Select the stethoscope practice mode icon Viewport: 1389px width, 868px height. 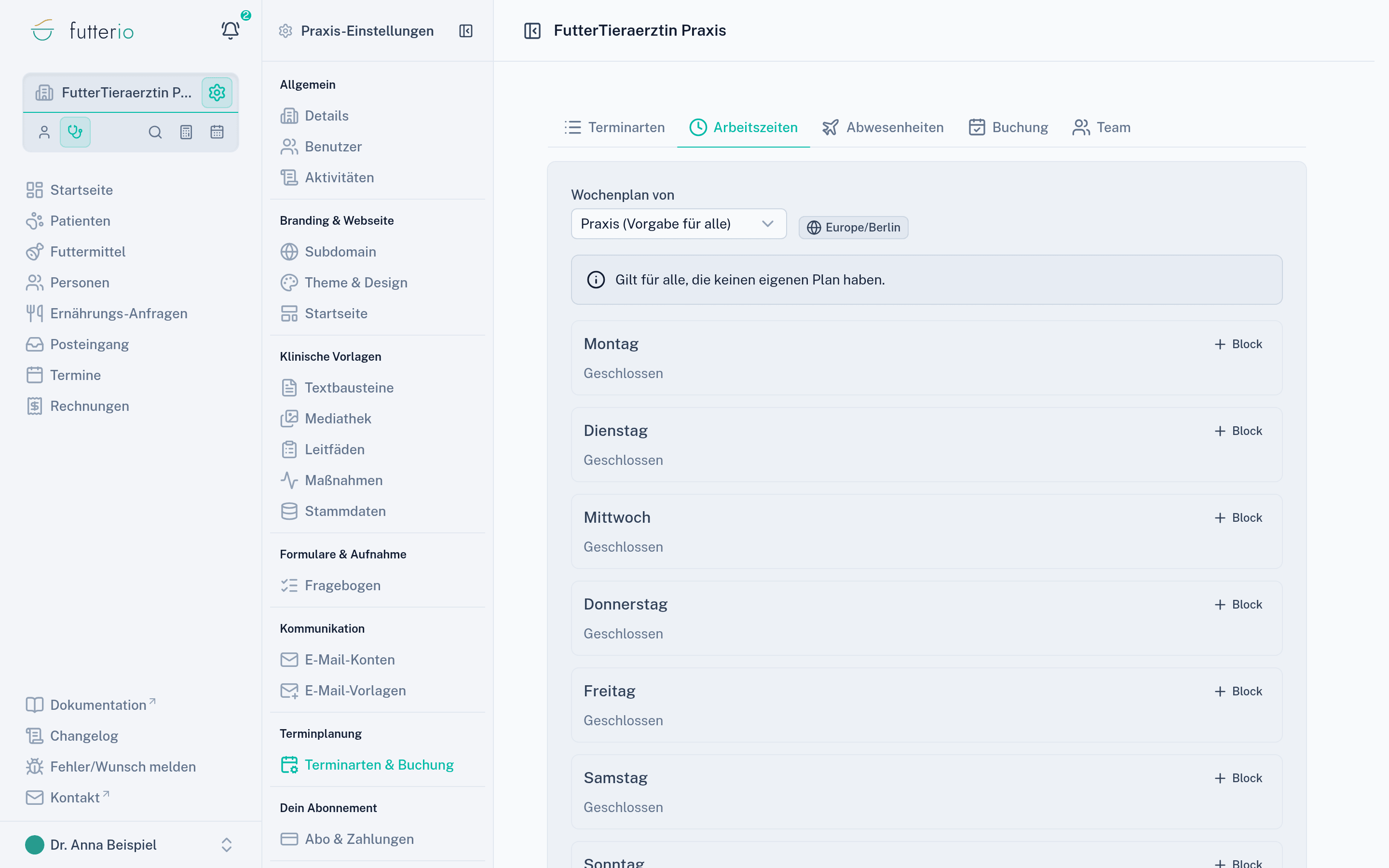[75, 132]
